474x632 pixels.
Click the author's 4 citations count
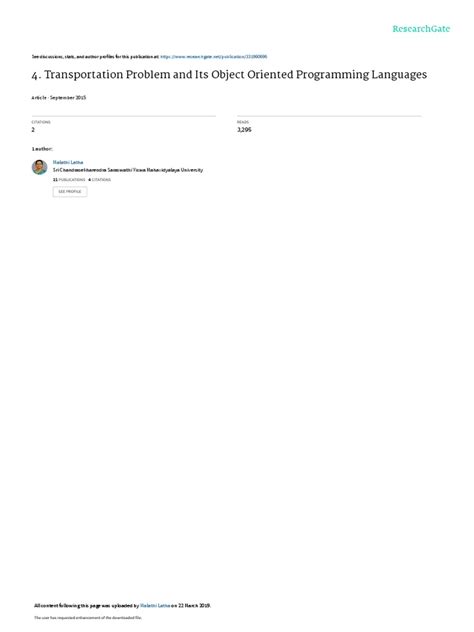pos(99,180)
